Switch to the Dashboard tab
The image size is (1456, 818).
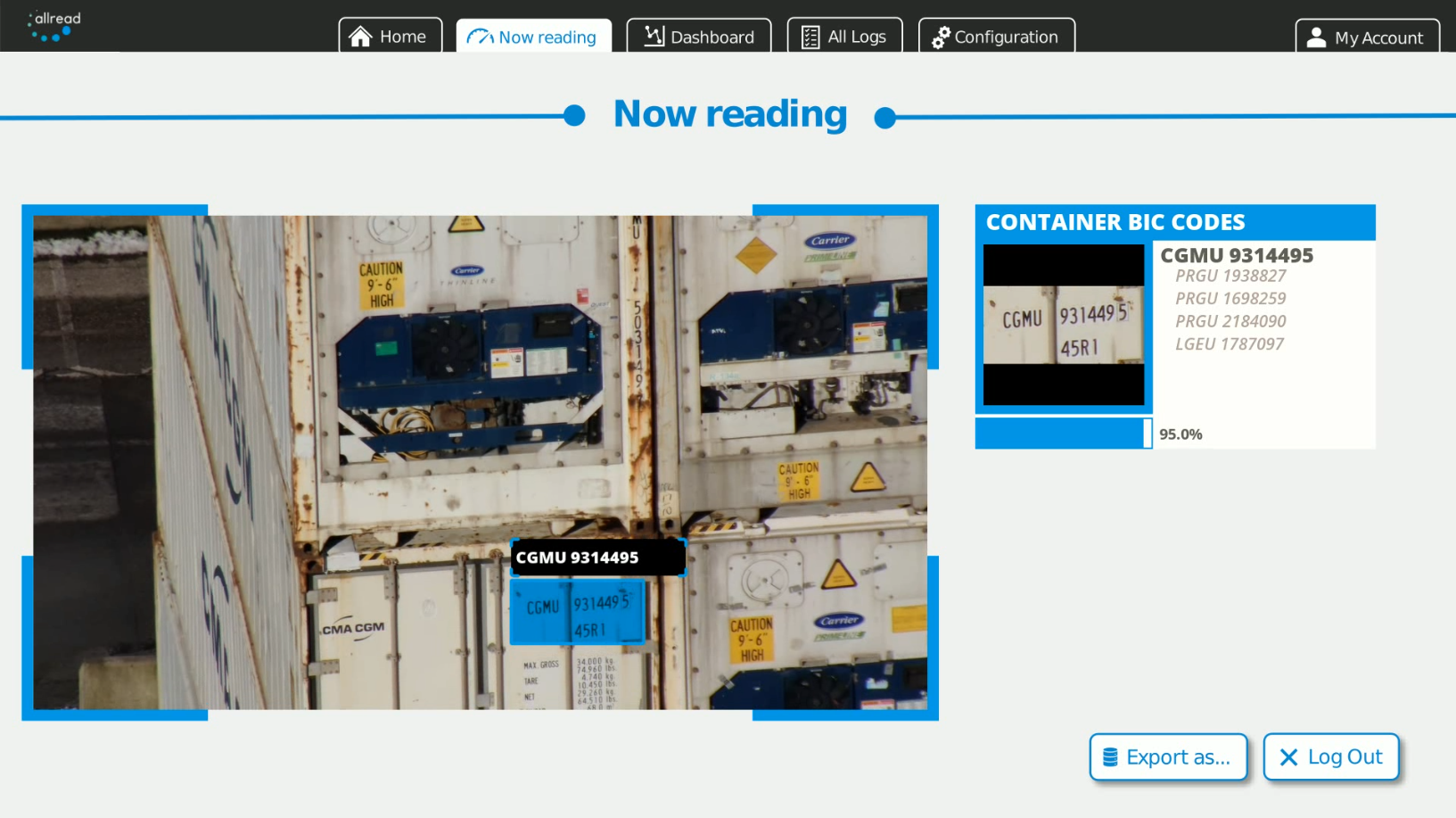tap(699, 37)
